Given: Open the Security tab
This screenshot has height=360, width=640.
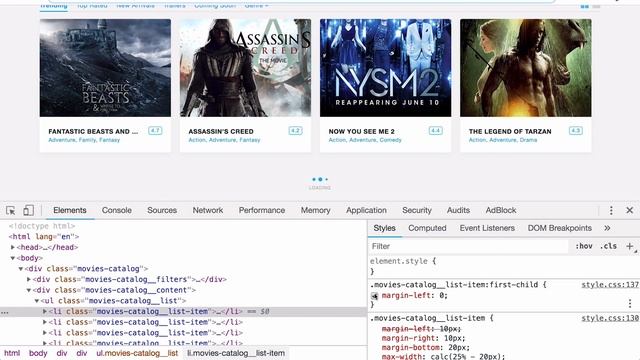Looking at the screenshot, I should [x=417, y=210].
